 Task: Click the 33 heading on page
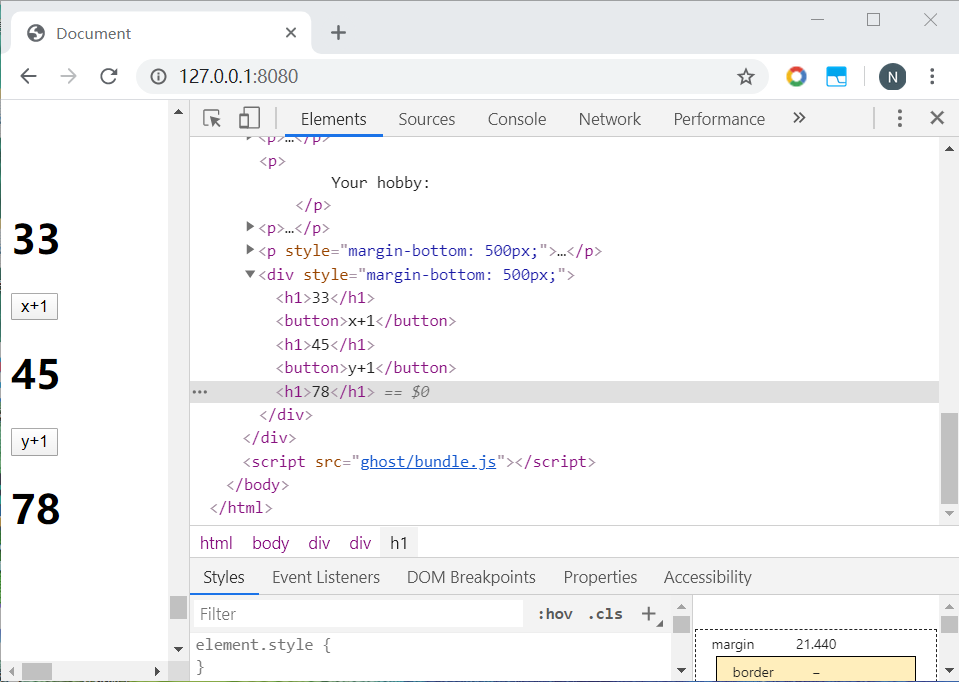click(35, 239)
